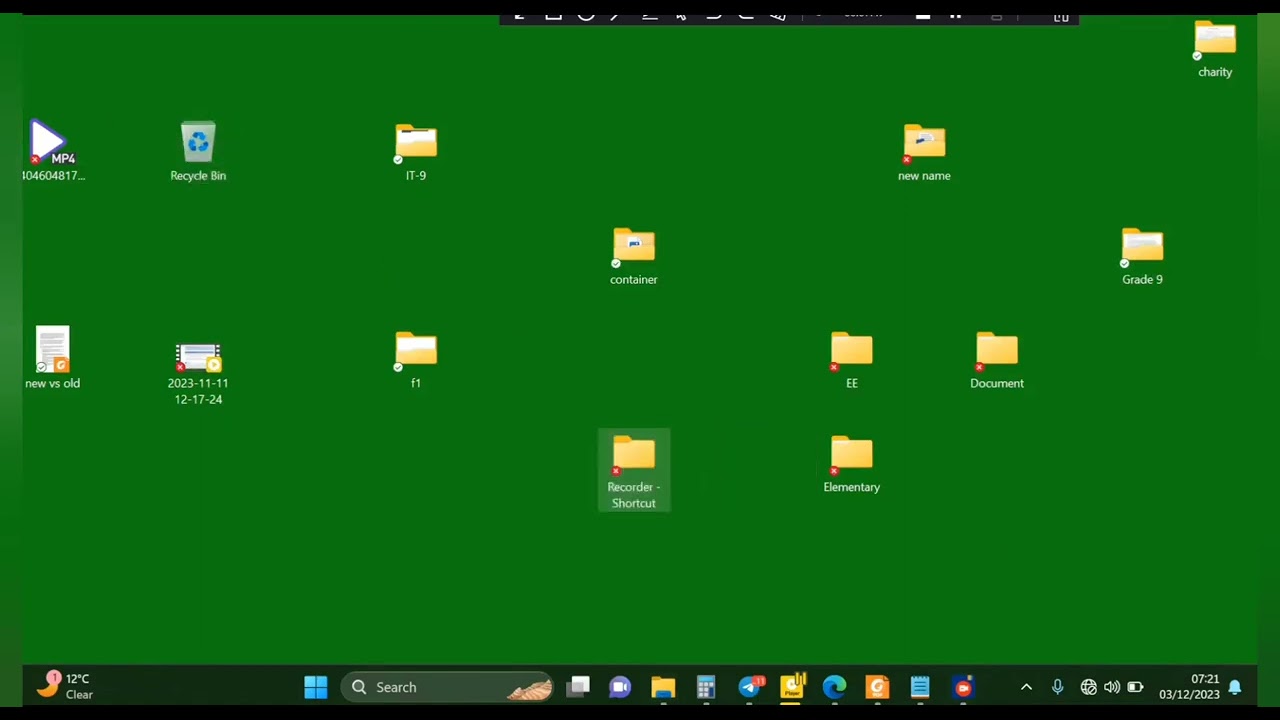Select the container folder
This screenshot has width=1280, height=720.
point(634,256)
